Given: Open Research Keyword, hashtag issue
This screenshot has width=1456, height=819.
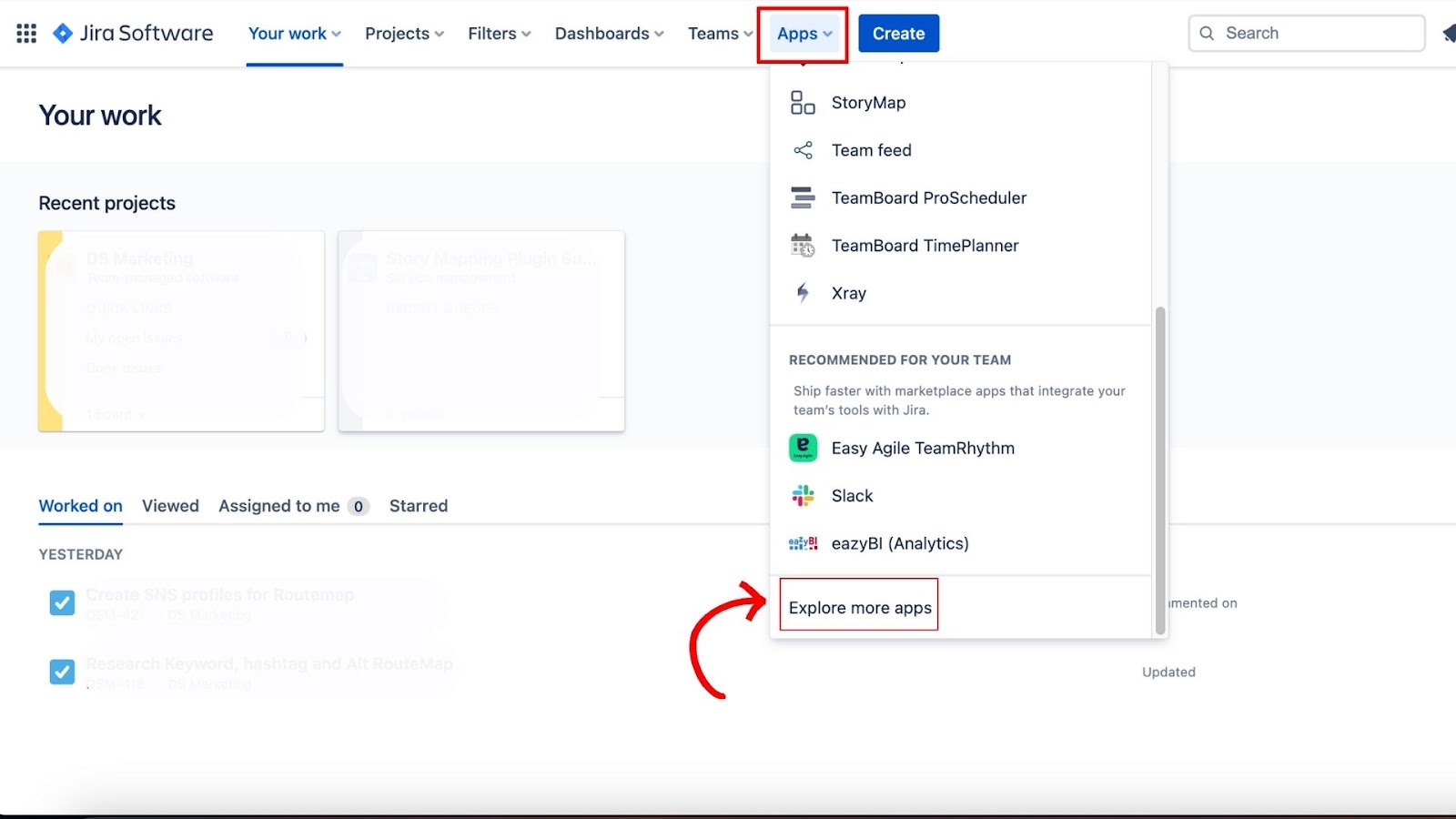Looking at the screenshot, I should pos(269,664).
